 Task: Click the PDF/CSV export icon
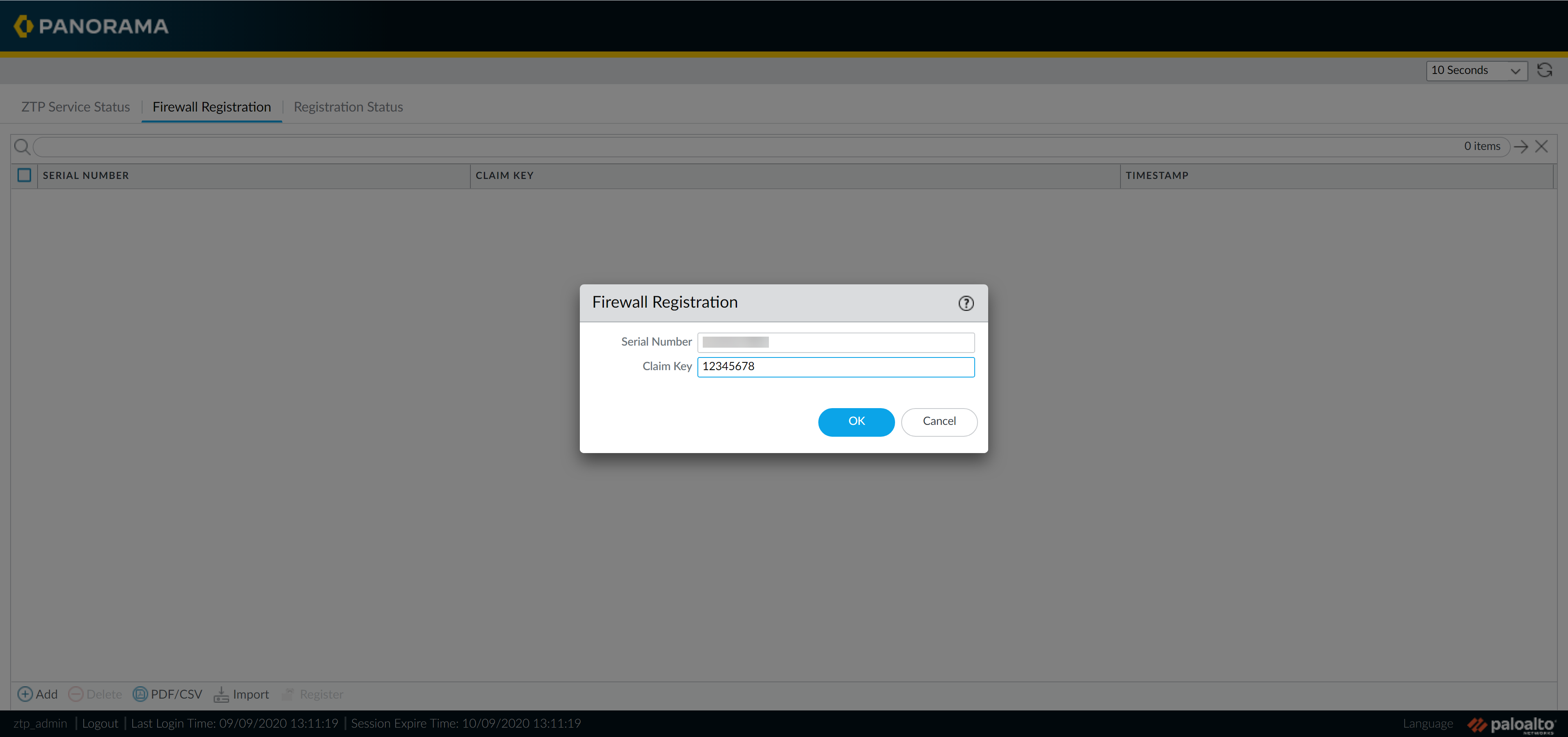pyautogui.click(x=140, y=694)
